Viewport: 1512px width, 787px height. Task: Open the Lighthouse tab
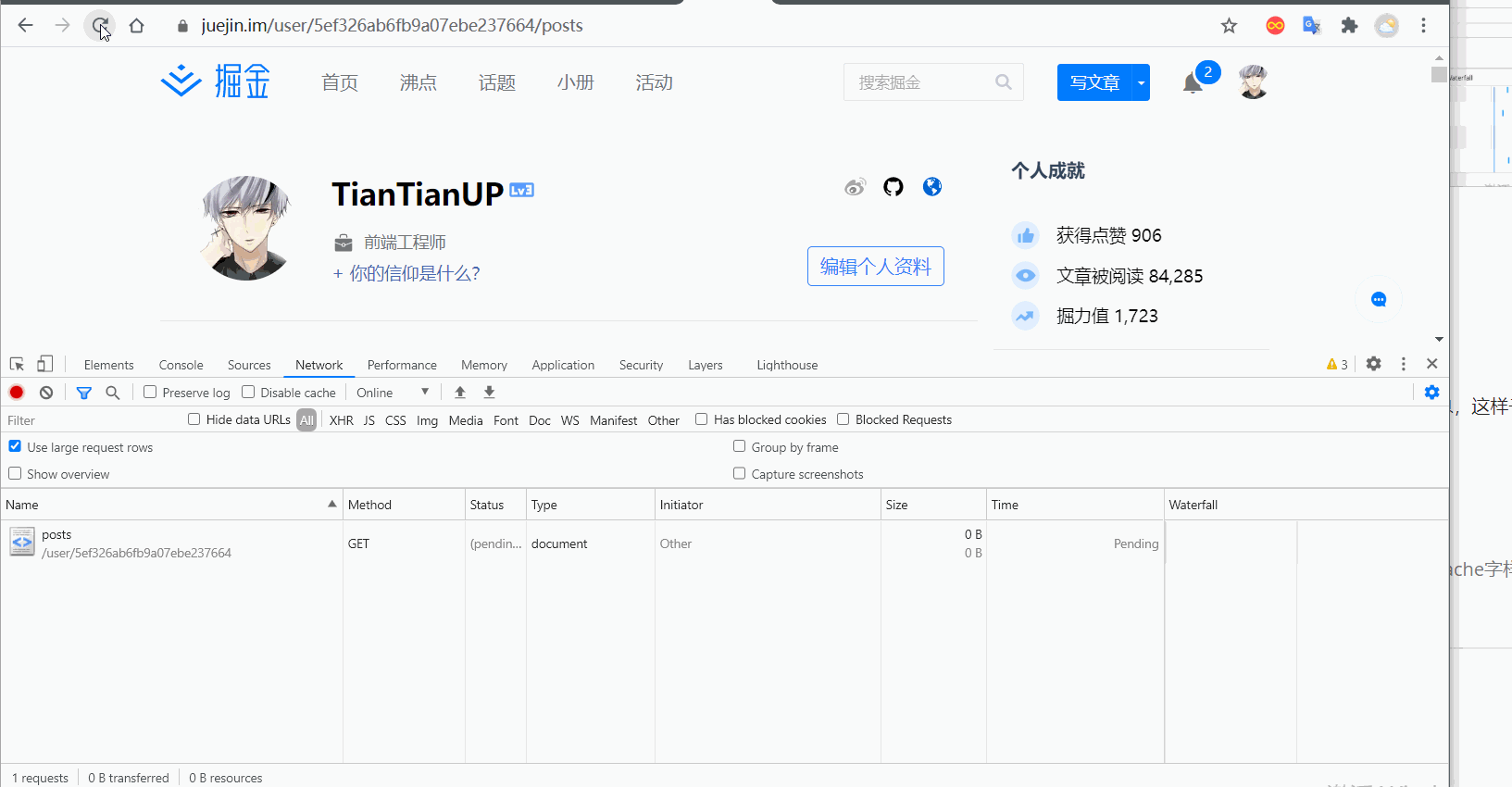tap(787, 365)
